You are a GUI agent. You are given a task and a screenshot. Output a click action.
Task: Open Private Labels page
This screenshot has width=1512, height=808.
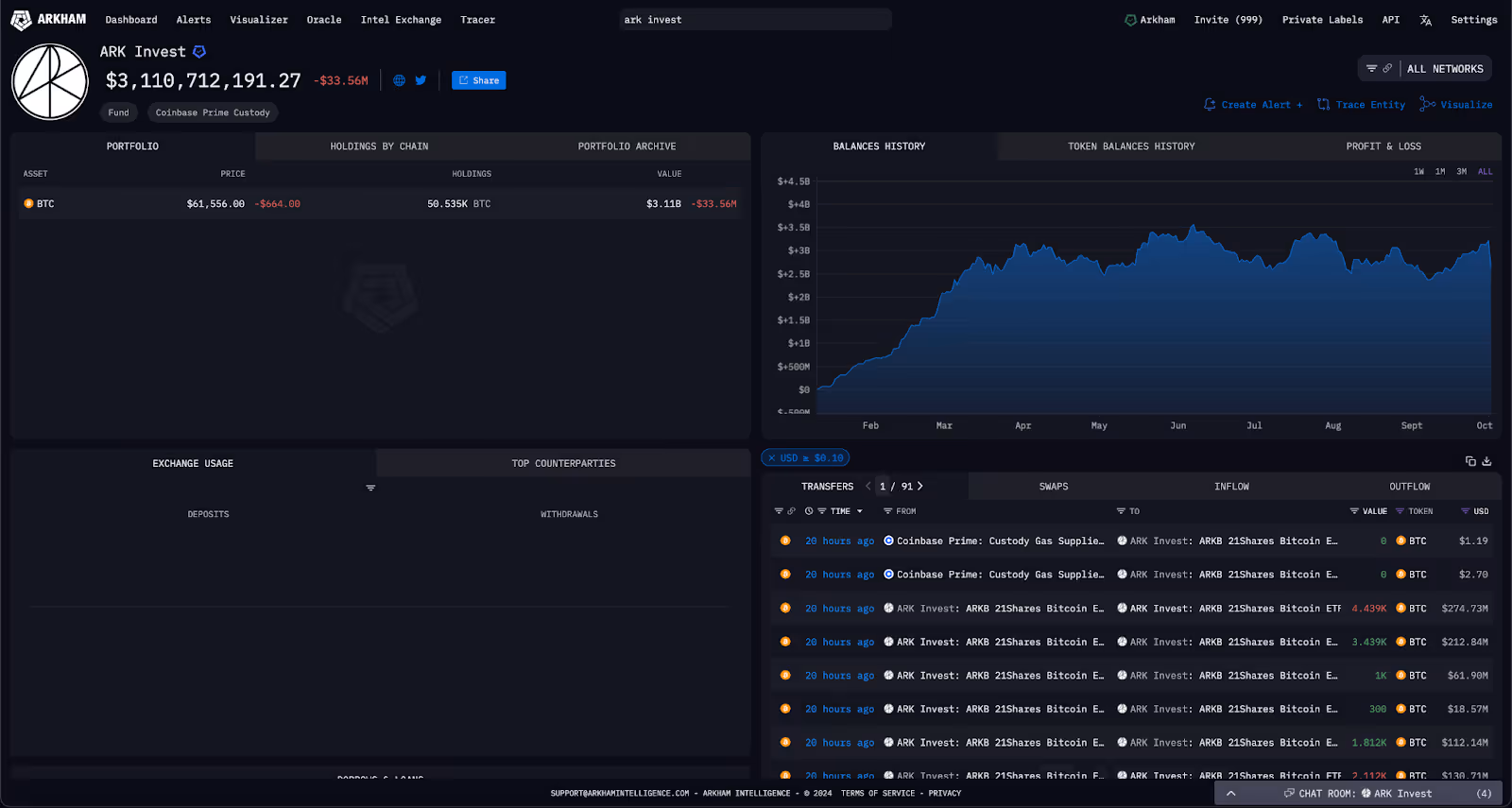(1322, 20)
